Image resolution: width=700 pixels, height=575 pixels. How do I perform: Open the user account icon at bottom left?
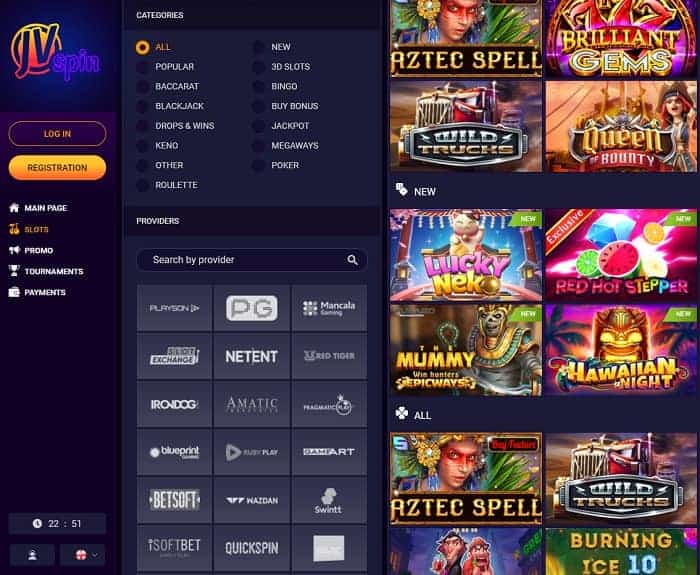[32, 555]
